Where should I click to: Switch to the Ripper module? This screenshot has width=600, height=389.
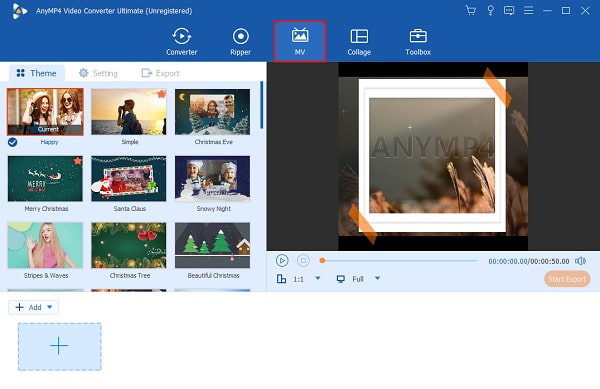[241, 41]
